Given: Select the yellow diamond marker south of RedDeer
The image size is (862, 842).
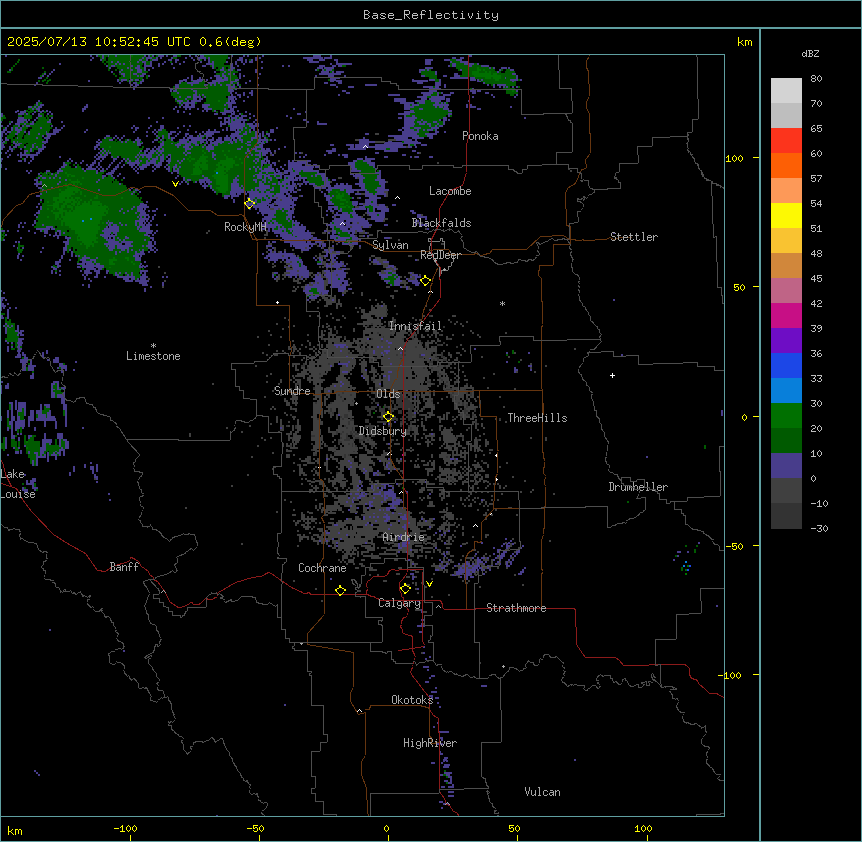Looking at the screenshot, I should 426,281.
